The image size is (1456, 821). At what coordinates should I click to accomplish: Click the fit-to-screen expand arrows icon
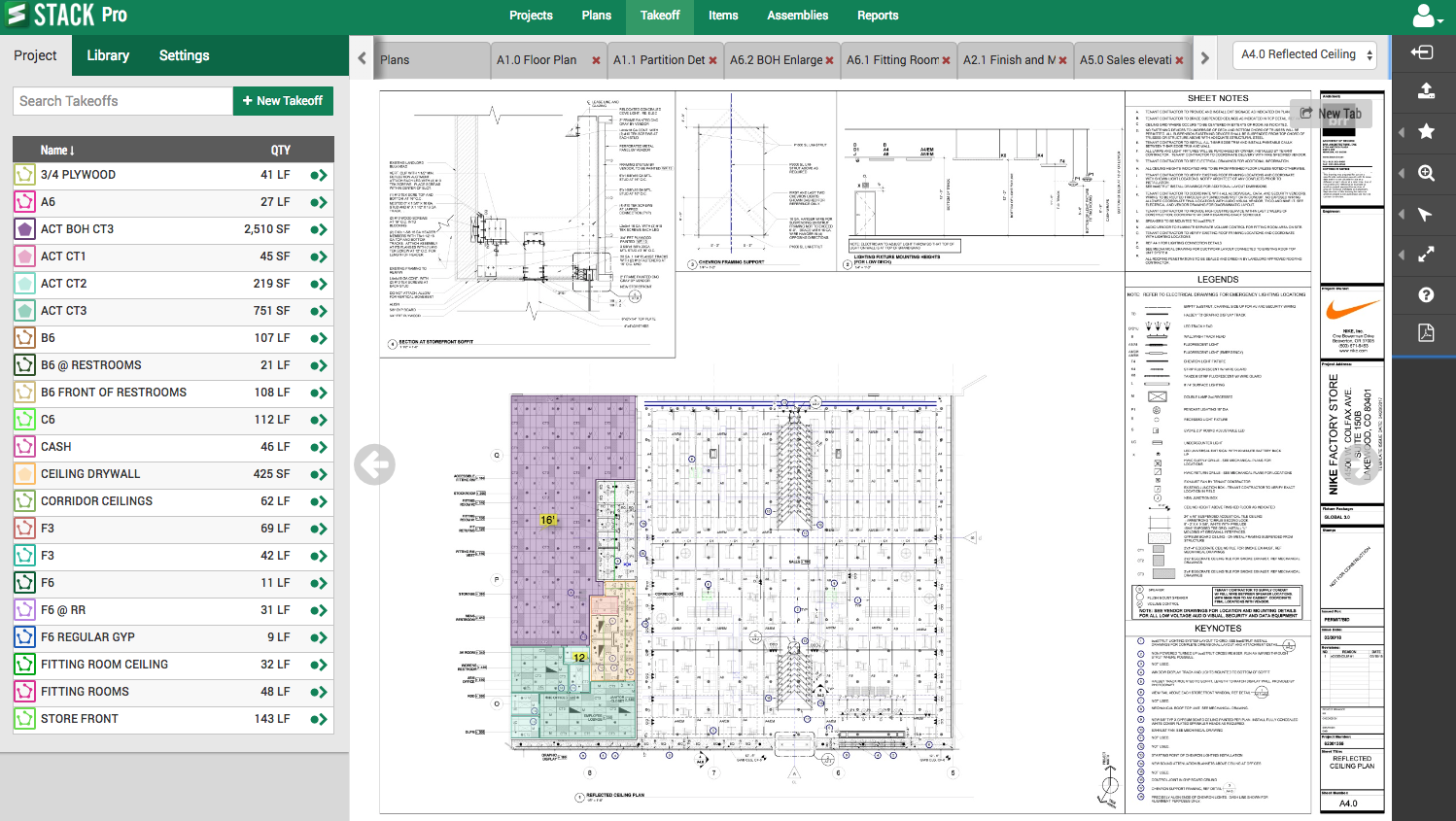1426,255
